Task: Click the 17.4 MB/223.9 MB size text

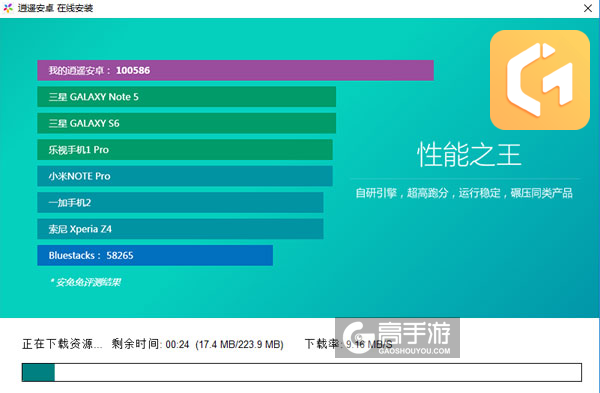Action: [x=240, y=344]
